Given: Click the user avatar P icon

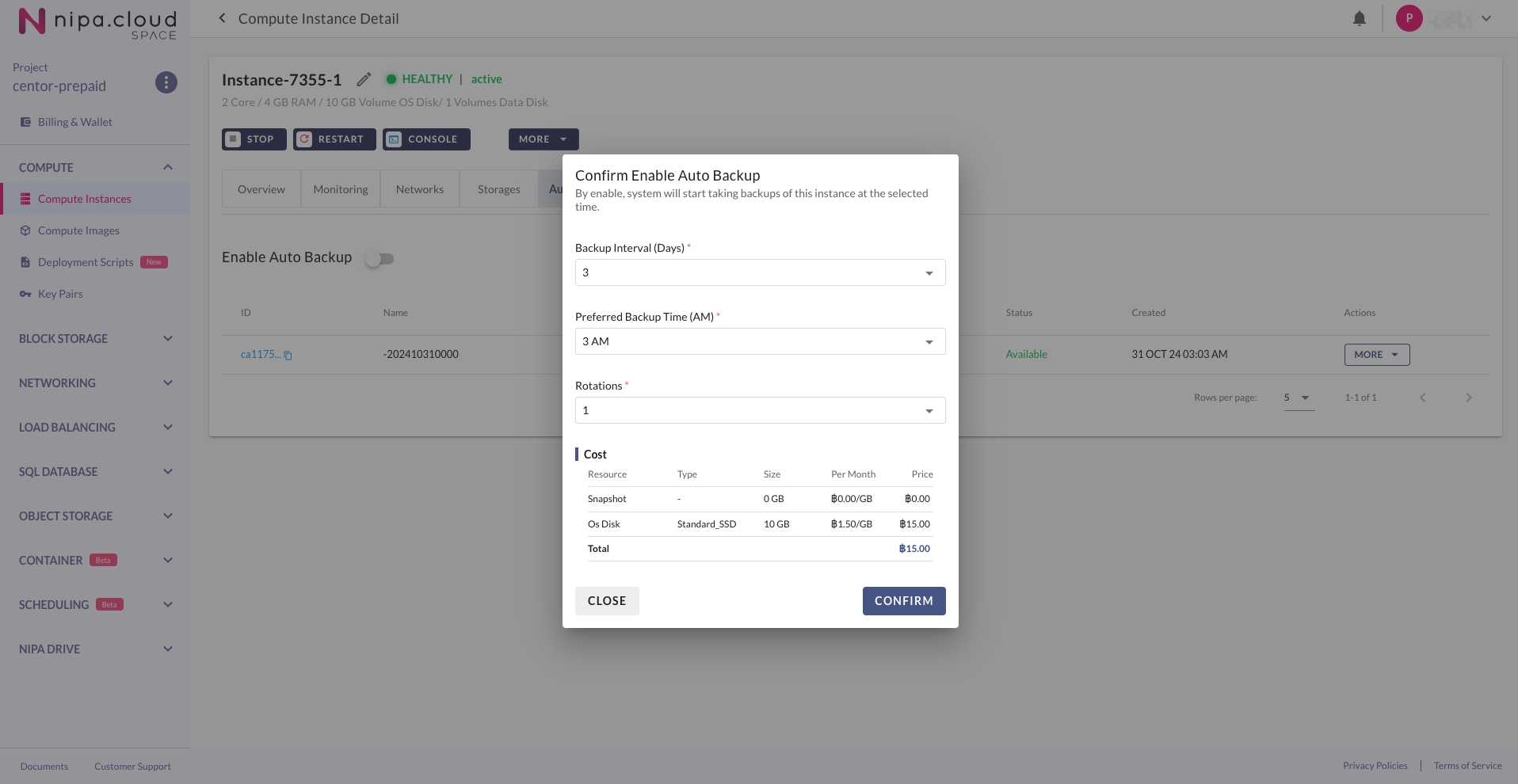Looking at the screenshot, I should point(1409,18).
